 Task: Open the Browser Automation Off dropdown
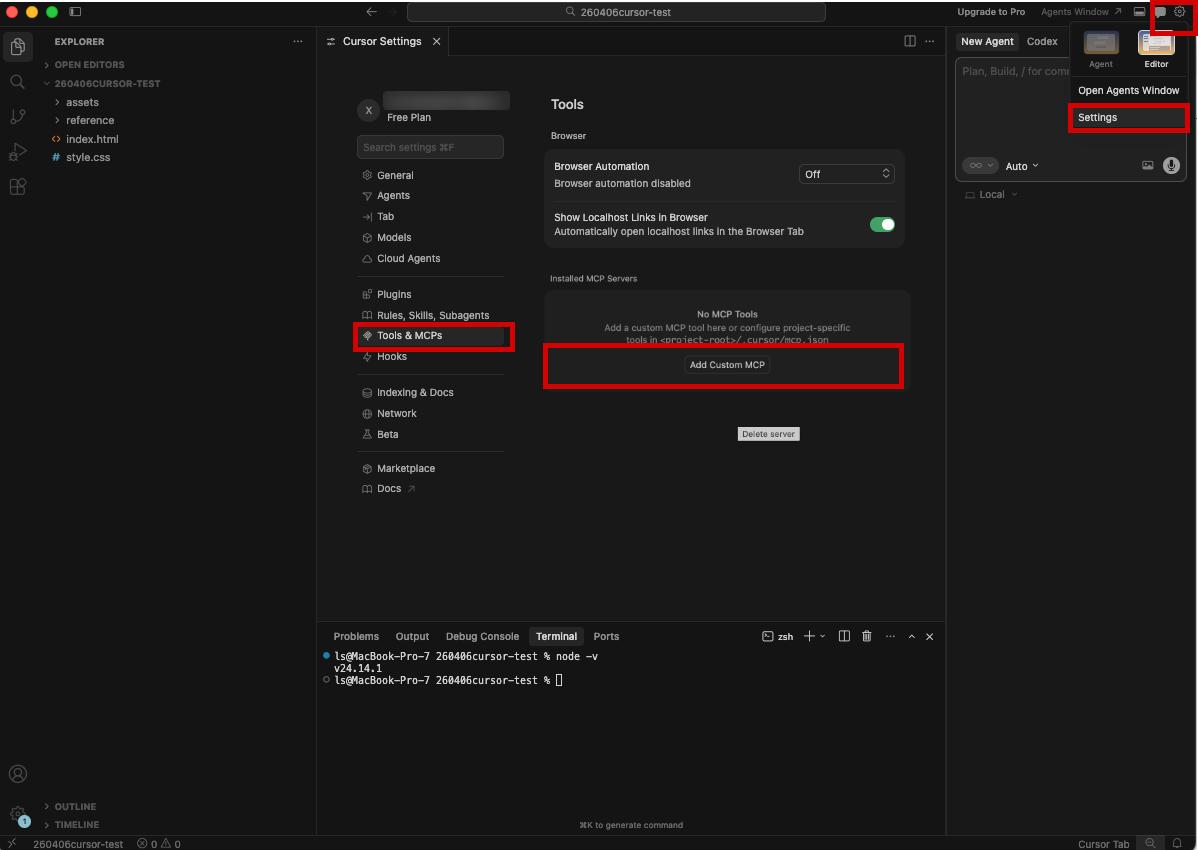pos(846,174)
